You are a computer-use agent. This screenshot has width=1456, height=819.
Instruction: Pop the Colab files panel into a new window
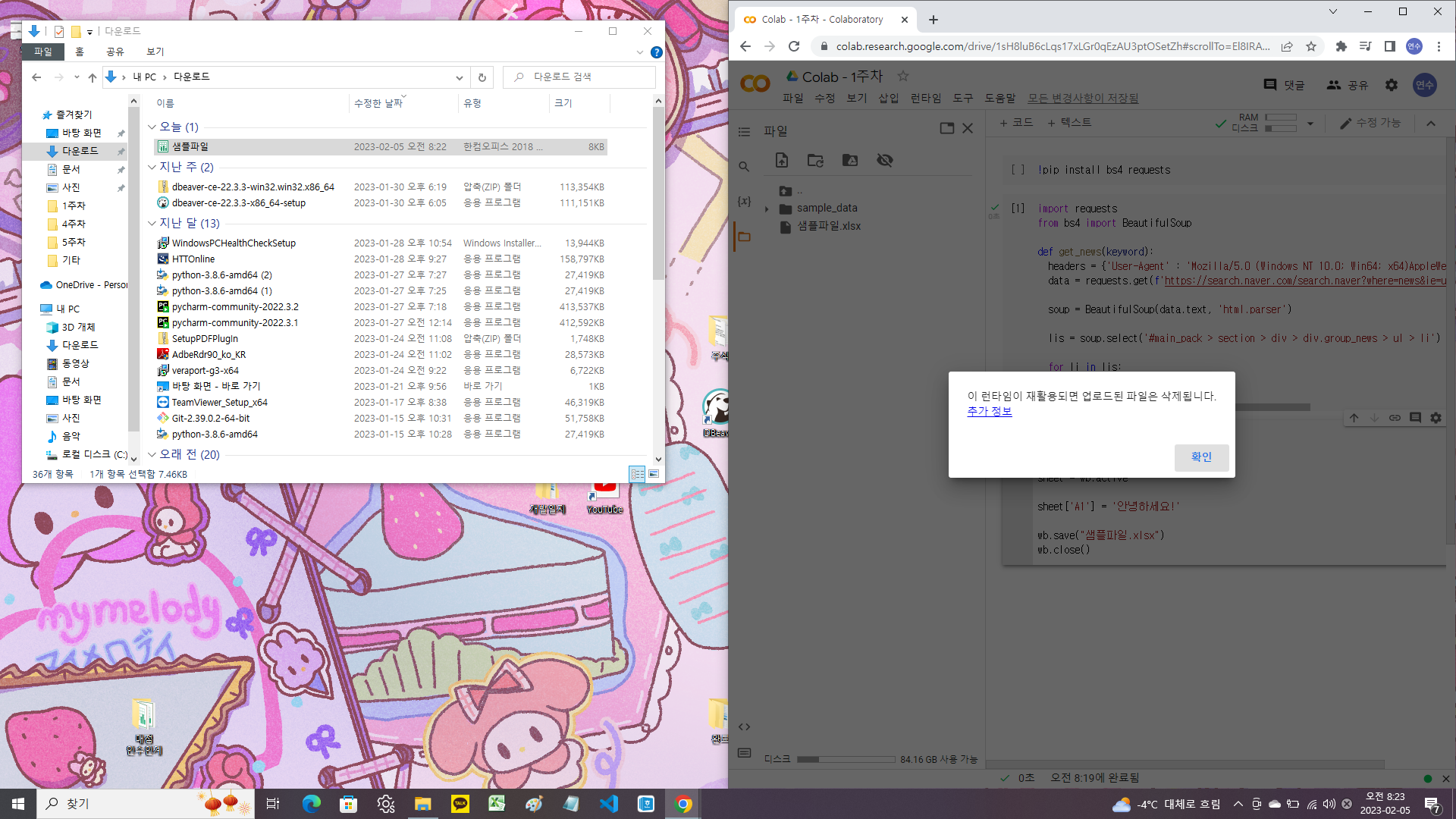946,128
